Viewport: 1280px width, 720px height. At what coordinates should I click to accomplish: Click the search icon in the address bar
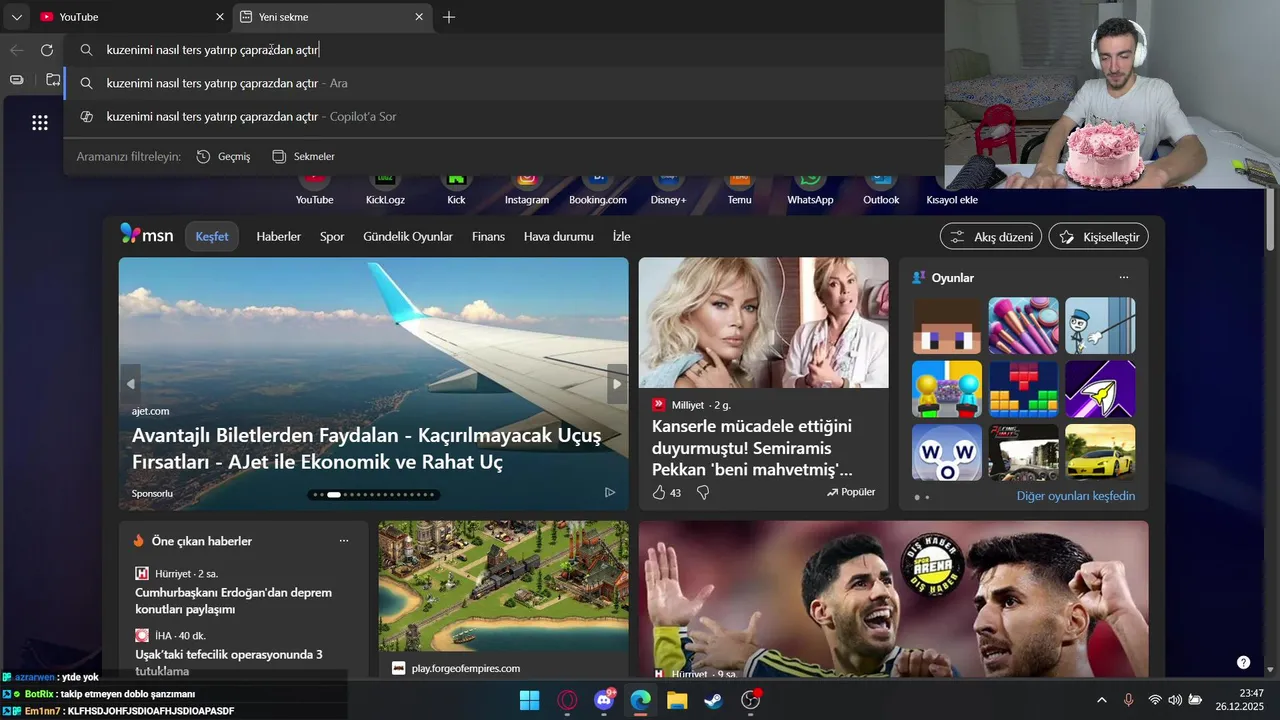pyautogui.click(x=87, y=50)
